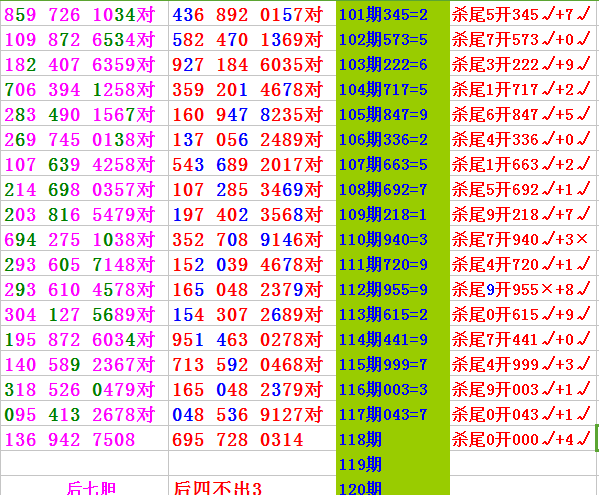Click cell '359 201 4678对'
The image size is (599, 495).
point(252,89)
